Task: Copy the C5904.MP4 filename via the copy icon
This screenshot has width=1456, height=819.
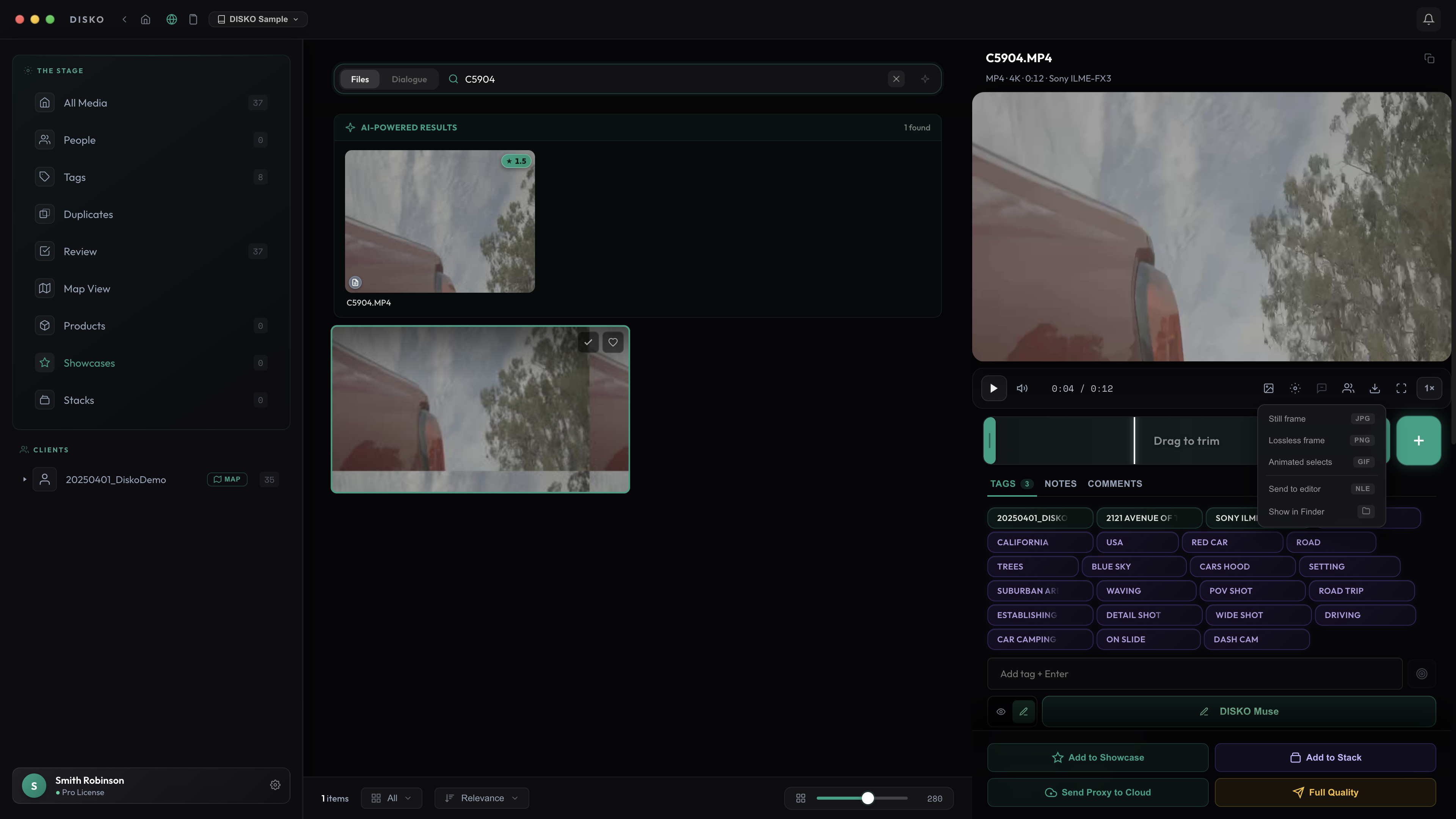Action: pos(1429,58)
